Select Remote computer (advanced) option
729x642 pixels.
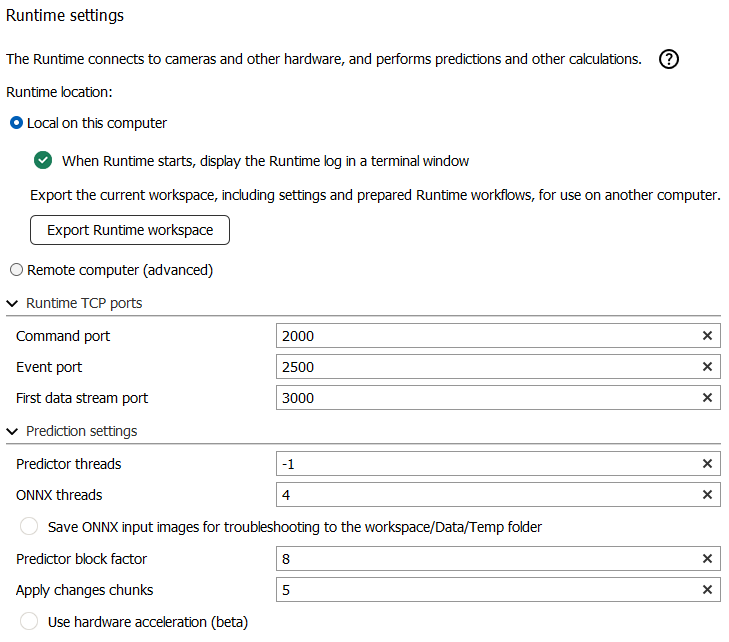(16, 270)
